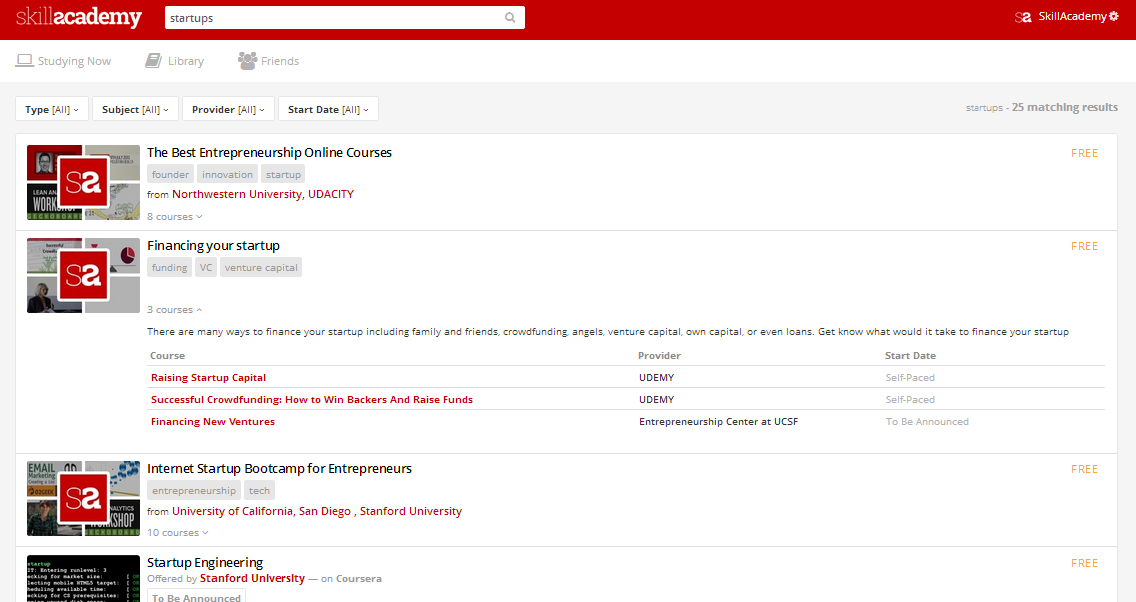
Task: Click the Studying Now laptop icon
Action: pyautogui.click(x=25, y=61)
